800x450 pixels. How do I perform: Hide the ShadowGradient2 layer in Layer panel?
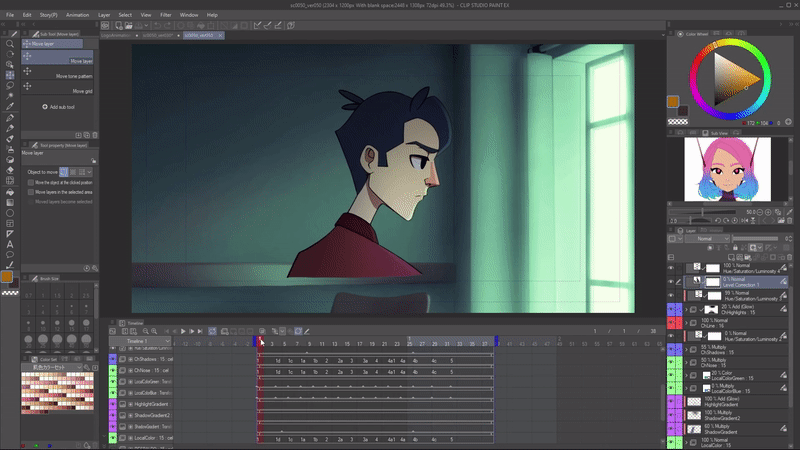coord(671,415)
